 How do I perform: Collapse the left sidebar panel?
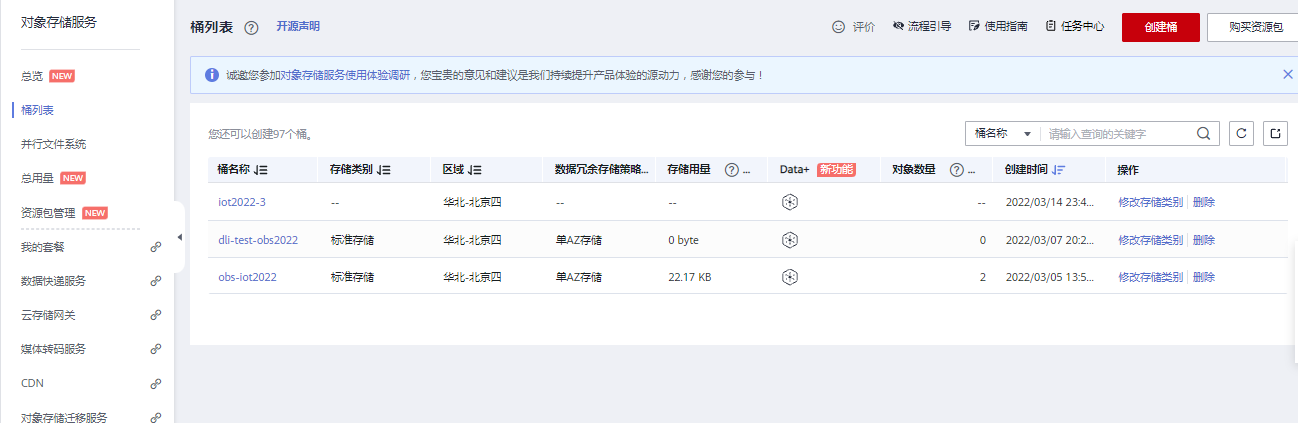179,237
